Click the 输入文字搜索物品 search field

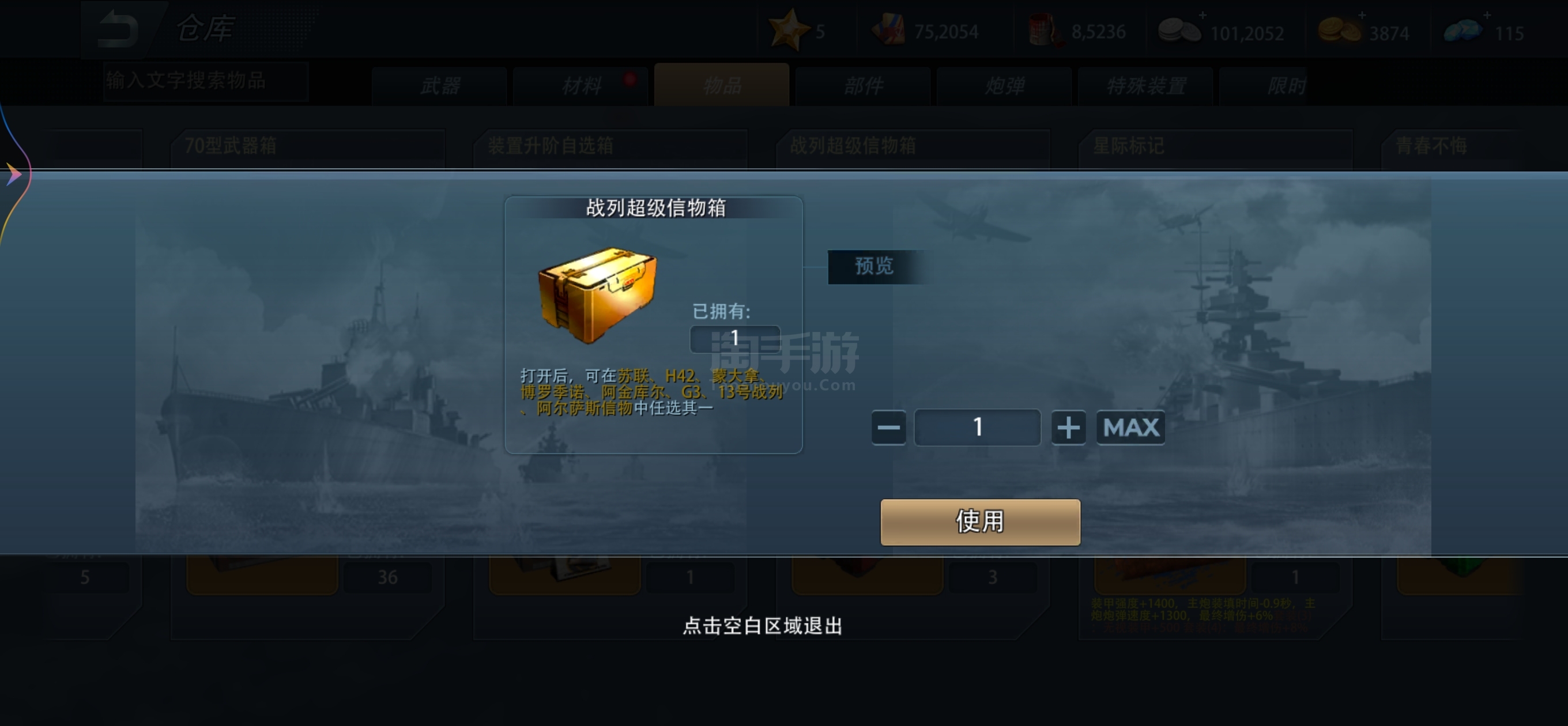click(206, 81)
